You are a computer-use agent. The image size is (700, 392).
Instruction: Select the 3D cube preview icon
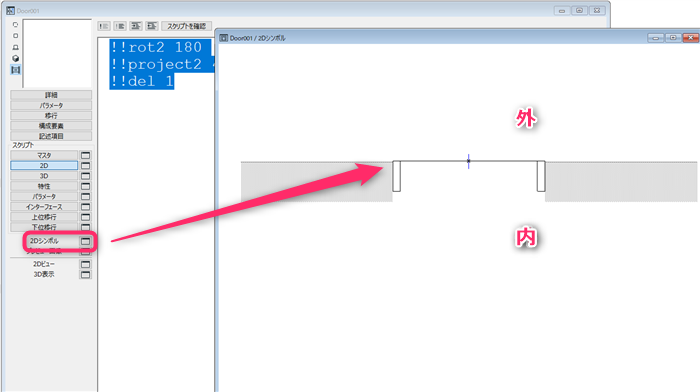tap(16, 58)
